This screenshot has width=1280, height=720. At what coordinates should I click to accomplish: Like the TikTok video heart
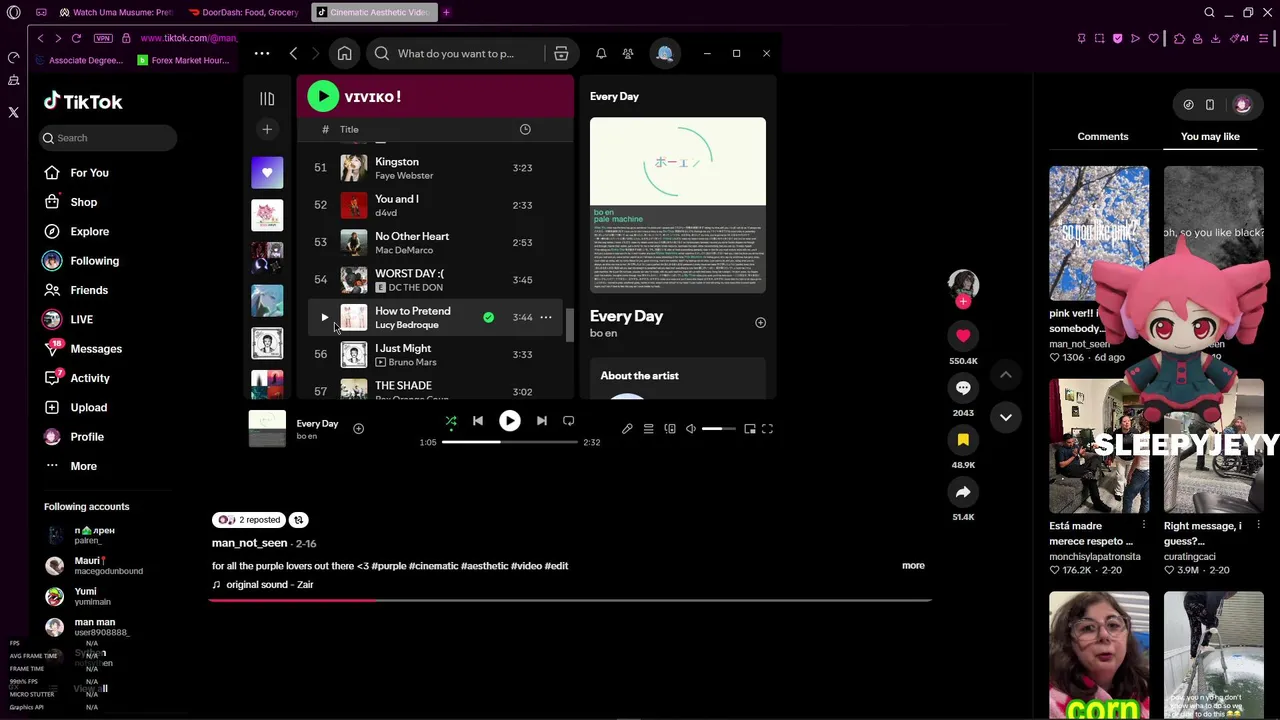(963, 336)
